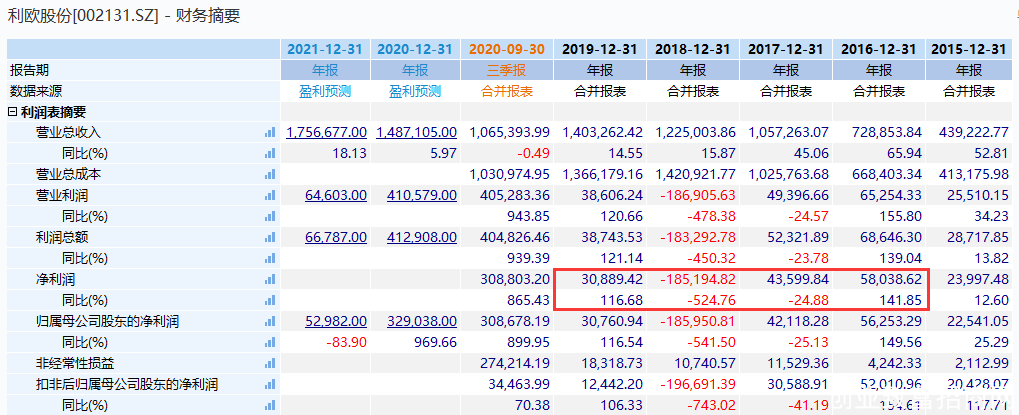Select the 归属母公司股东的净利润 row label
The image size is (1019, 415).
click(107, 321)
